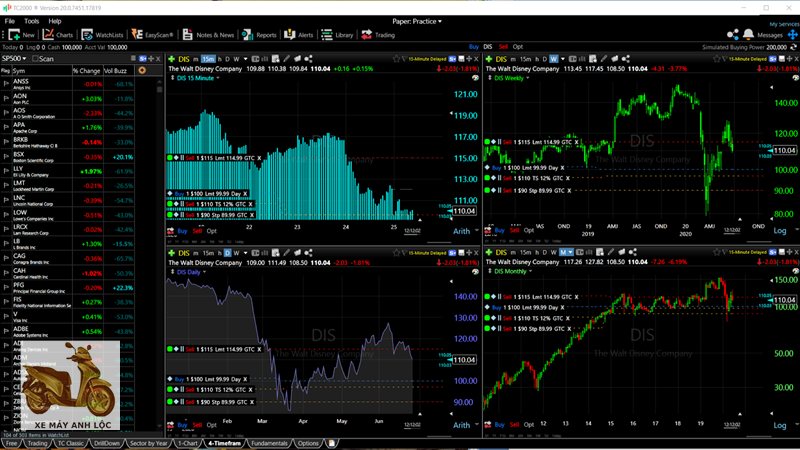
Task: Click favorite star in 15-minute chart header
Action: coord(396,59)
